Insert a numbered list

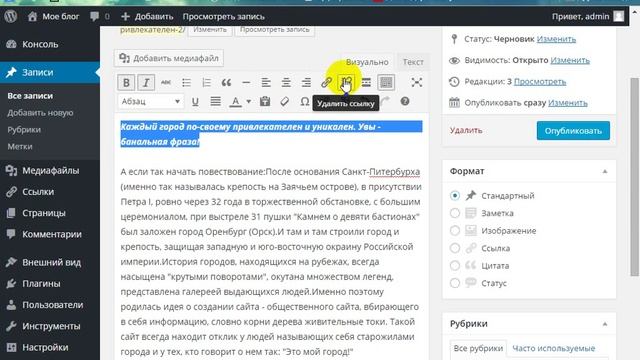(x=206, y=82)
